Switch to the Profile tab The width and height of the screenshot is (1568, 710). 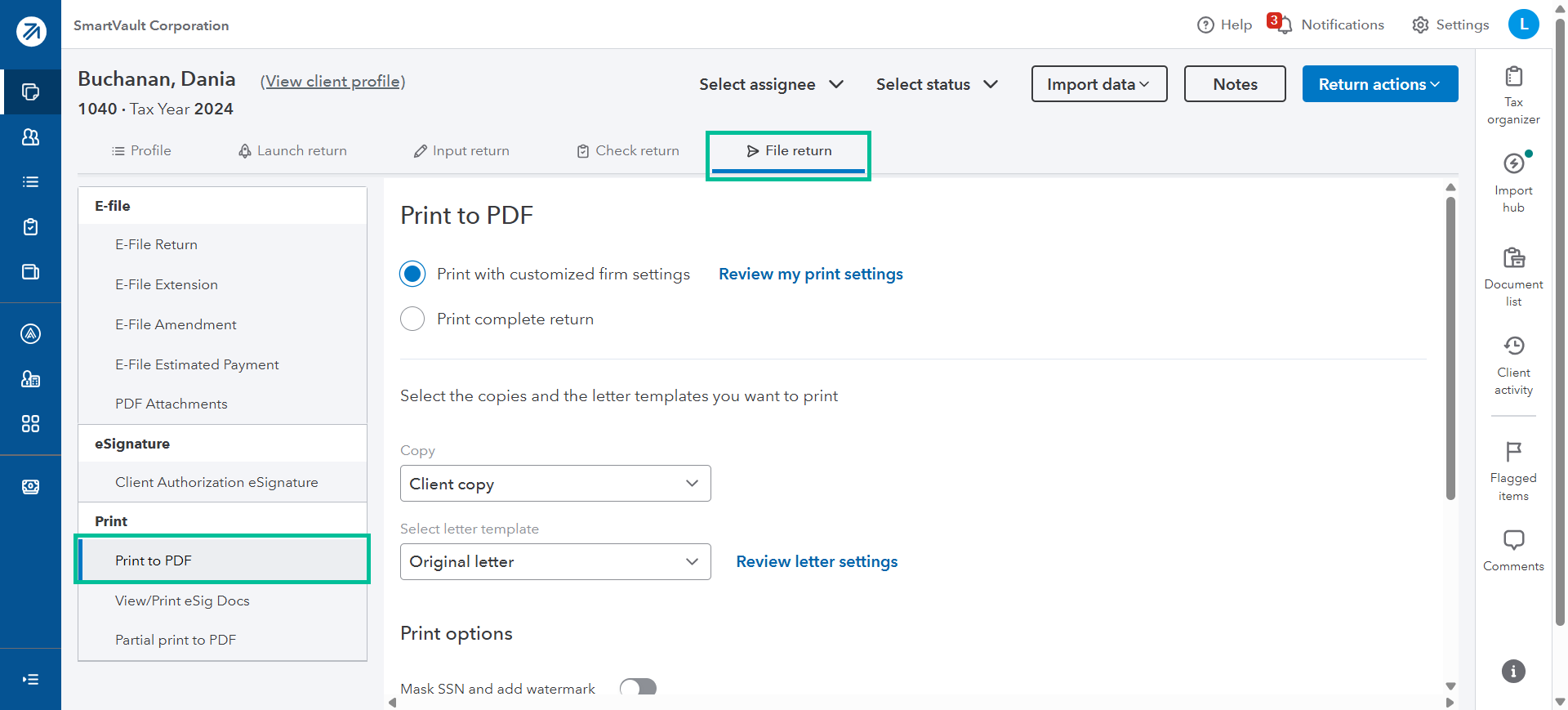[x=141, y=150]
